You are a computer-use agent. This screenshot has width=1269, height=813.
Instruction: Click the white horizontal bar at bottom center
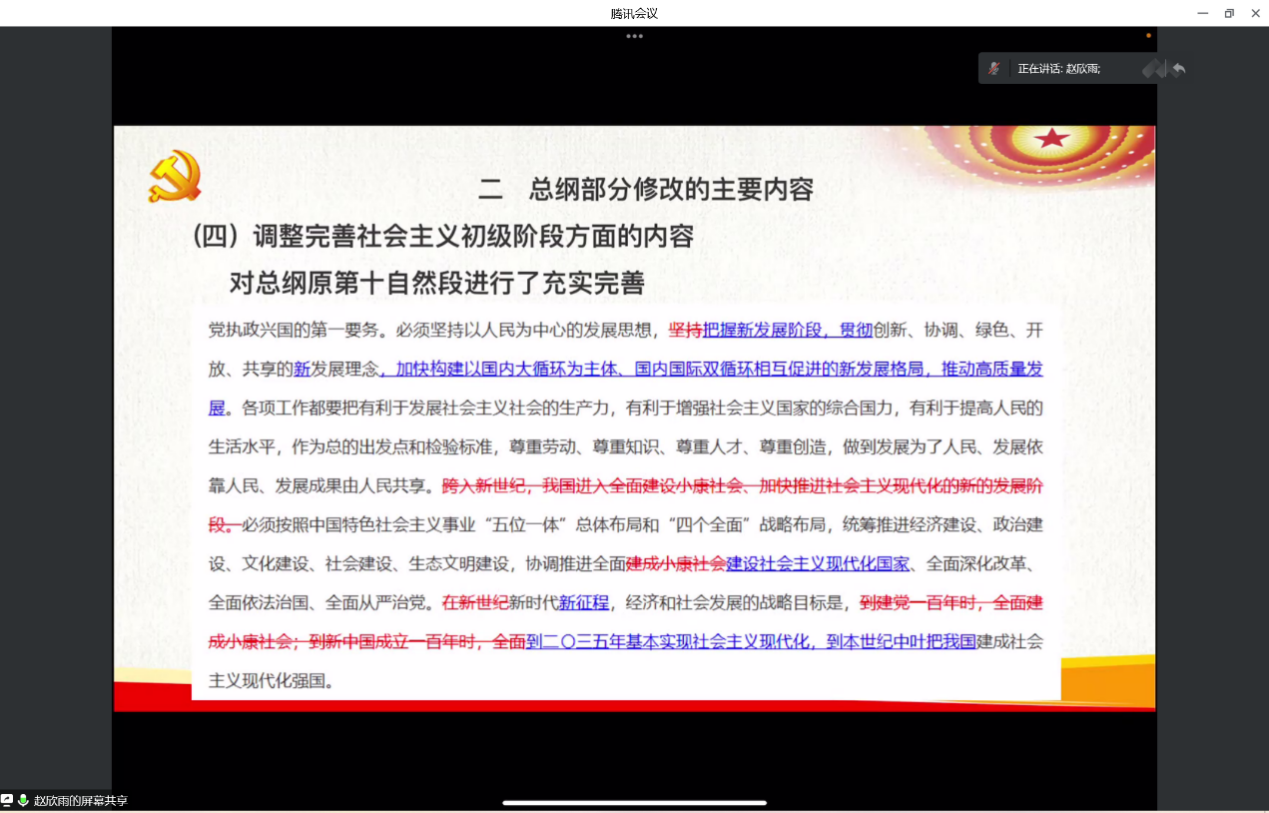point(634,802)
